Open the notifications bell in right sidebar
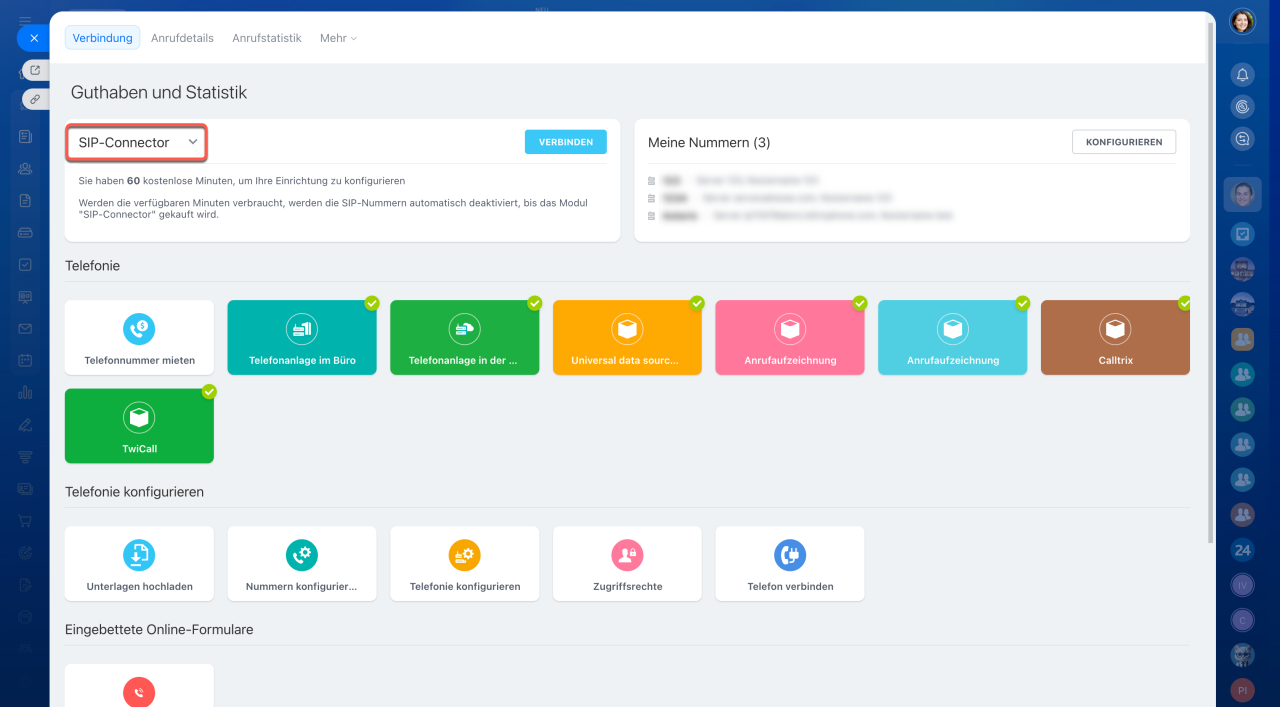 coord(1242,75)
